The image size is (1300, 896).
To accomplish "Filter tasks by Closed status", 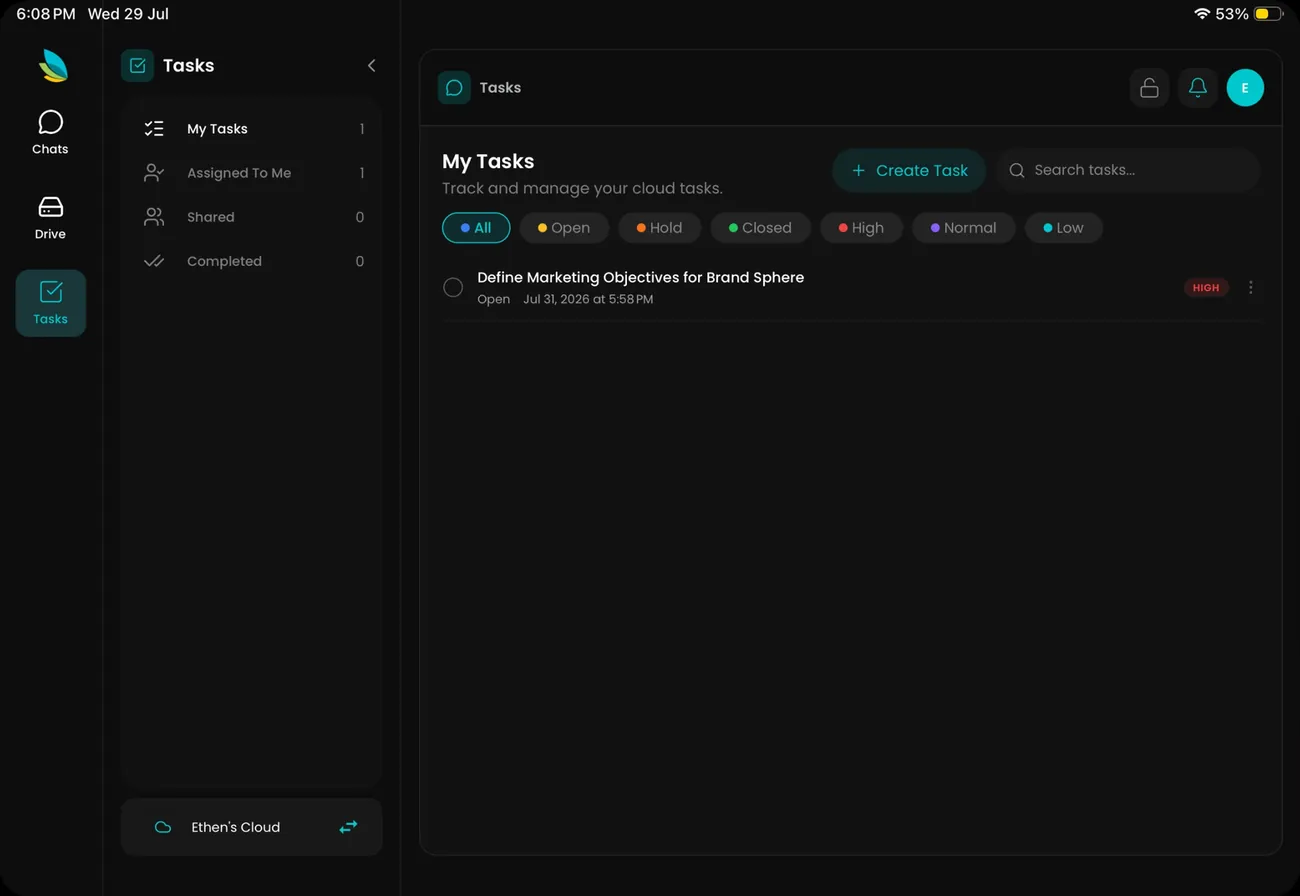I will pyautogui.click(x=760, y=228).
